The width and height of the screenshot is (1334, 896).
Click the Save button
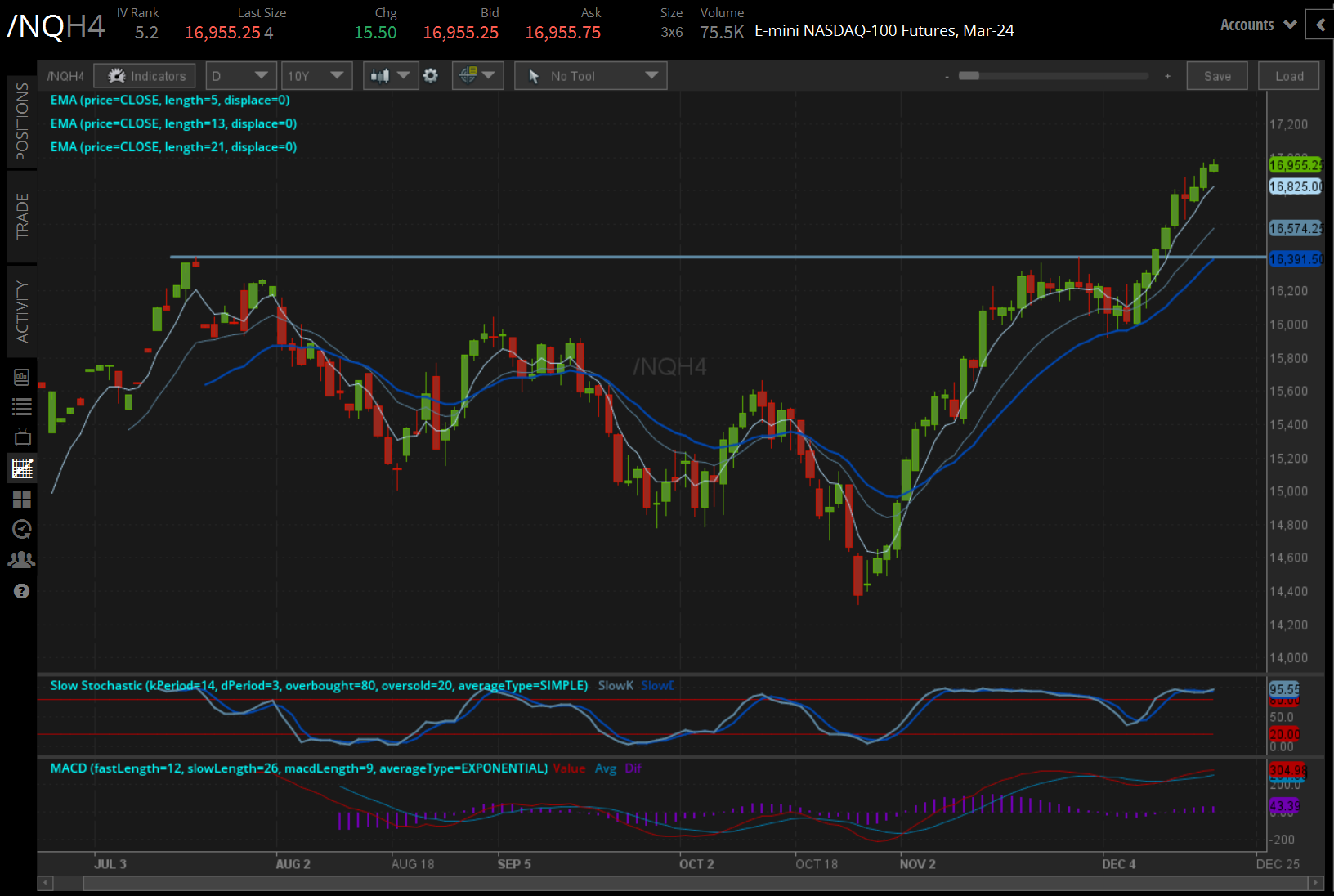(x=1216, y=76)
